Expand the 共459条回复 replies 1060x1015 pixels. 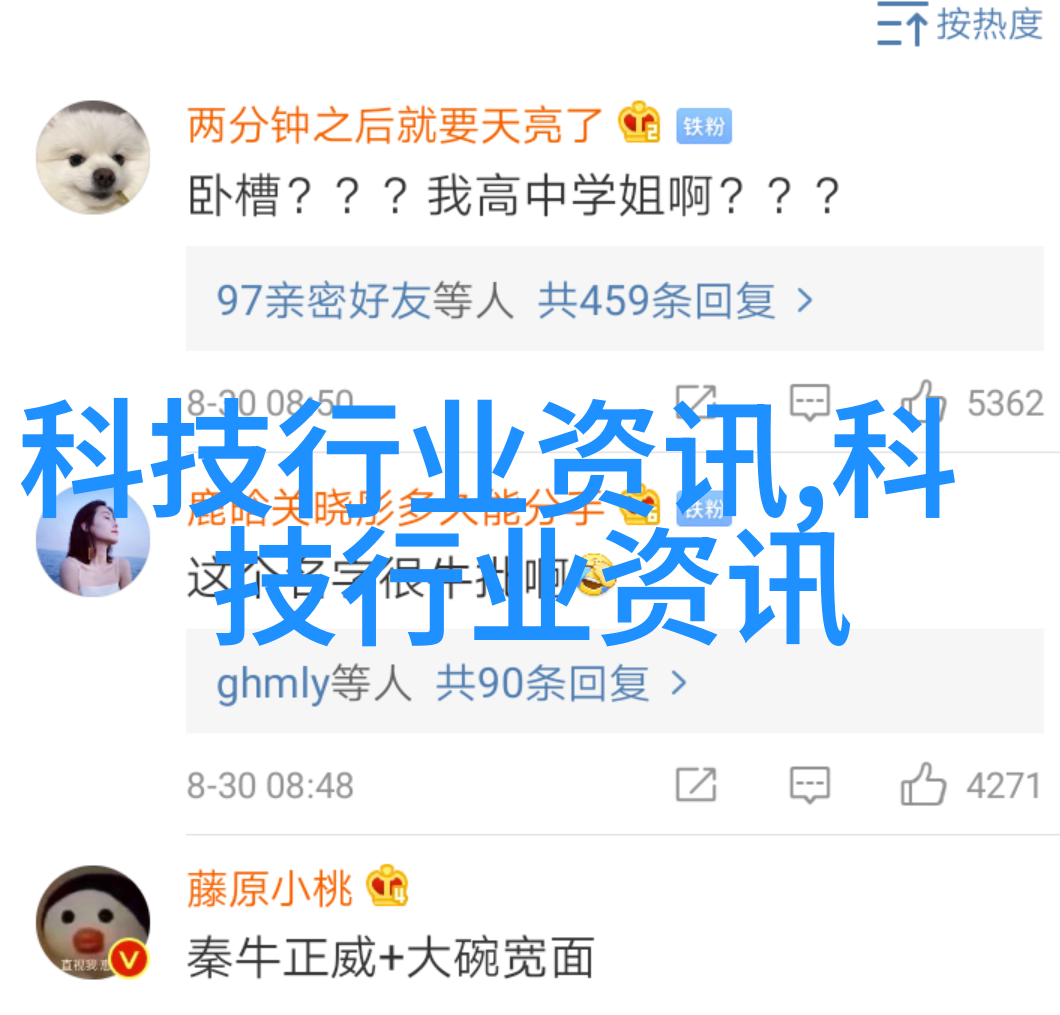[x=656, y=301]
